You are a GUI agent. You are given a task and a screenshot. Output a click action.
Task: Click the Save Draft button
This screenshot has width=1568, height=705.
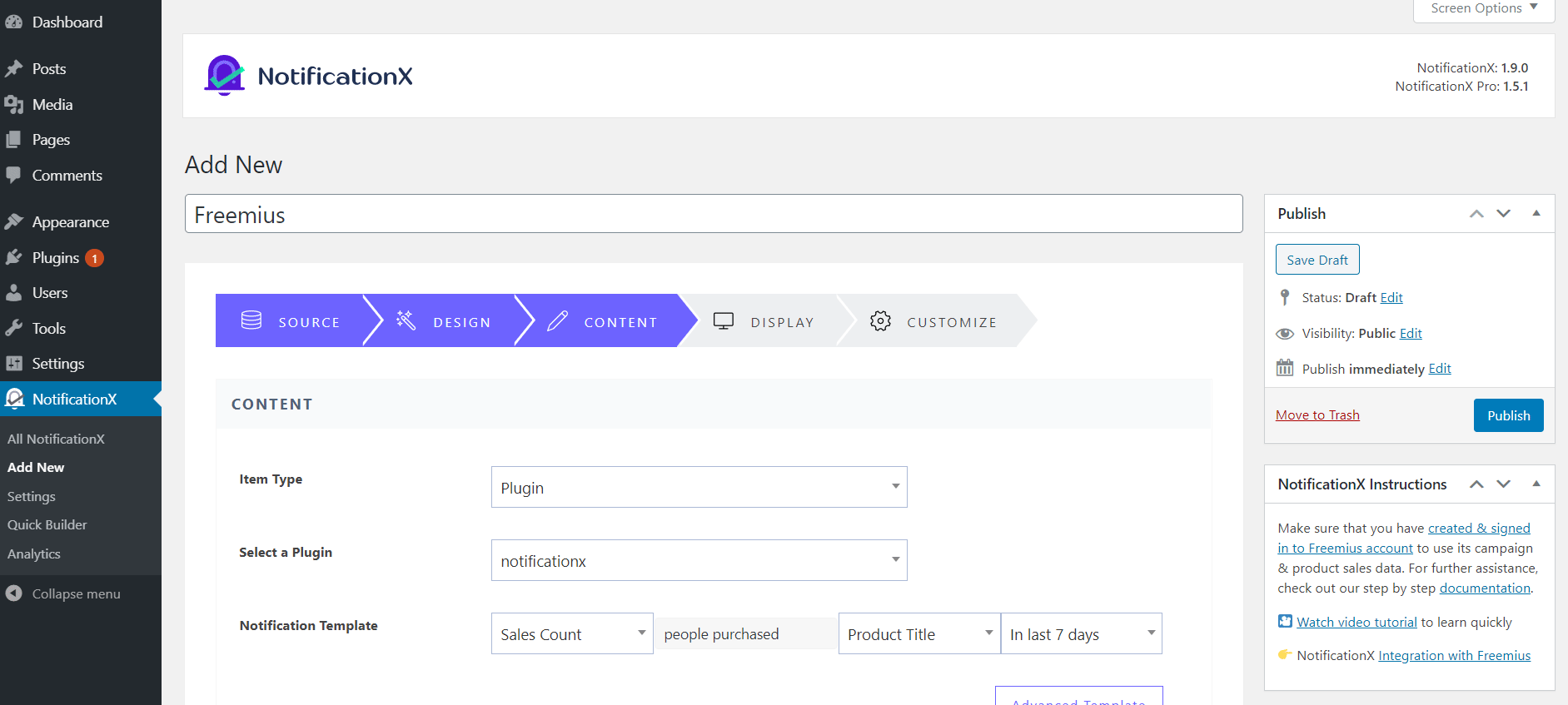1317,260
